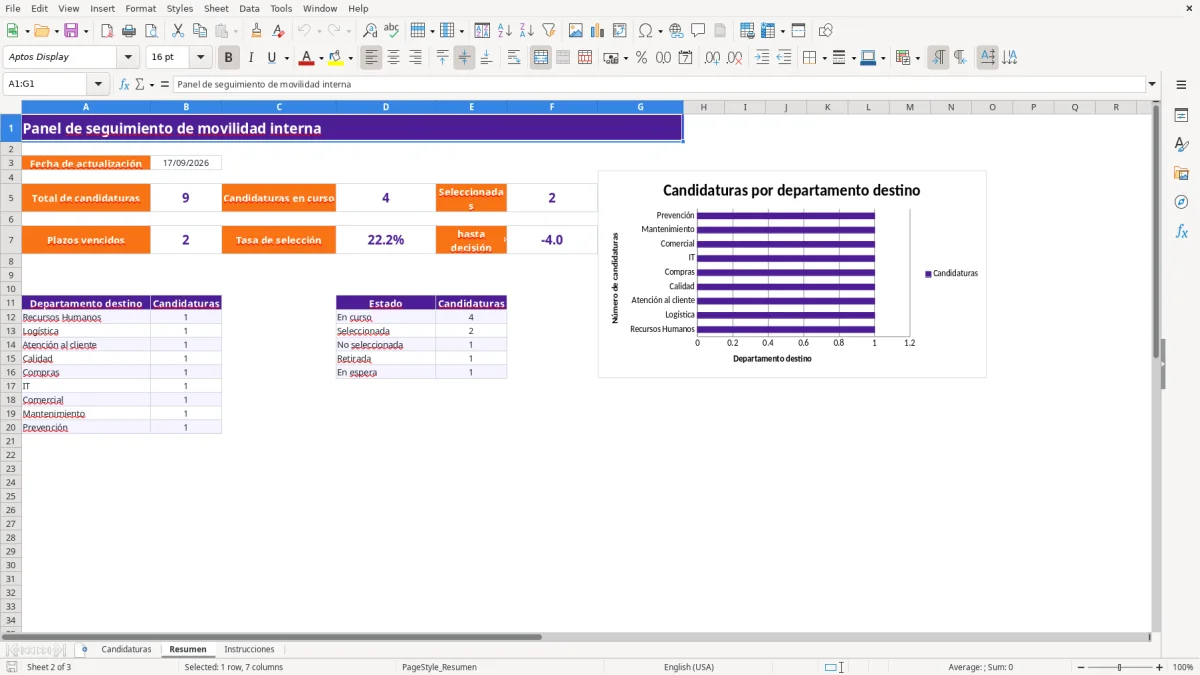The image size is (1200, 675).
Task: Click Add Decimal Place icon
Action: [713, 58]
